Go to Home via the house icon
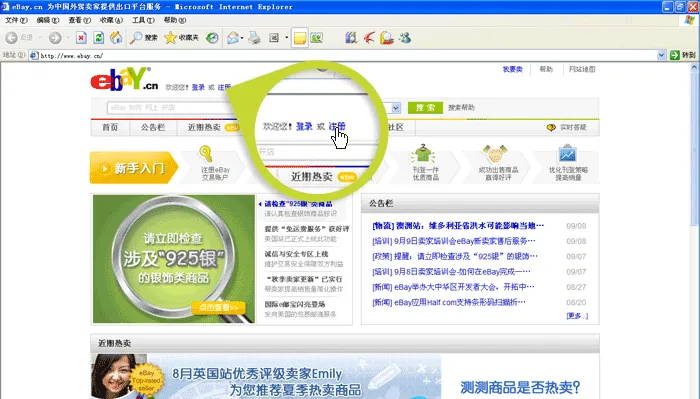 (x=116, y=38)
